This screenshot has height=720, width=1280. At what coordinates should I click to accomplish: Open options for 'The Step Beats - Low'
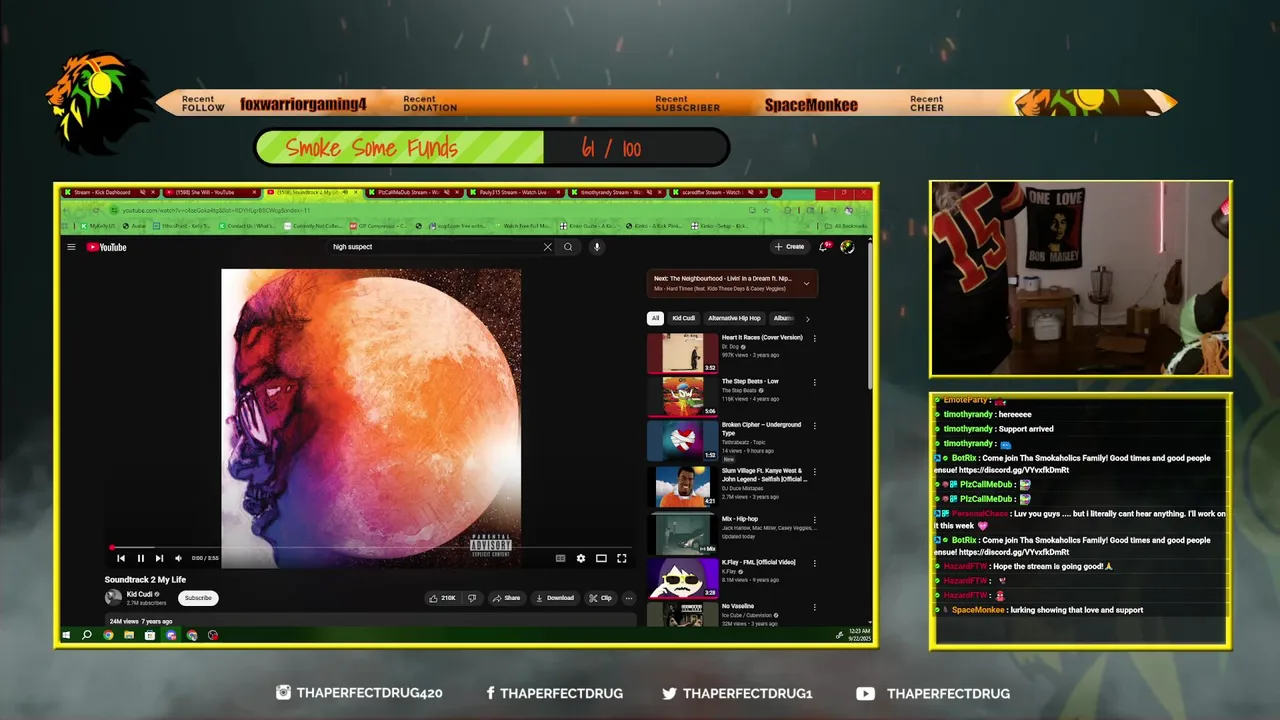(x=814, y=382)
